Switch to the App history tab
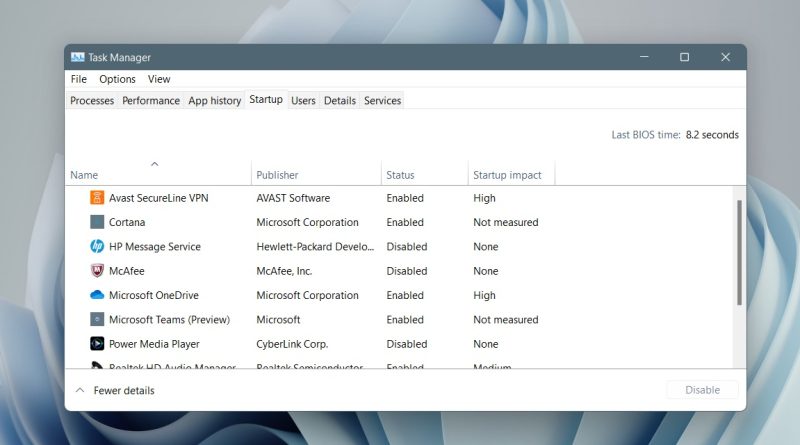Screen dimensions: 800x445 pyautogui.click(x=215, y=101)
